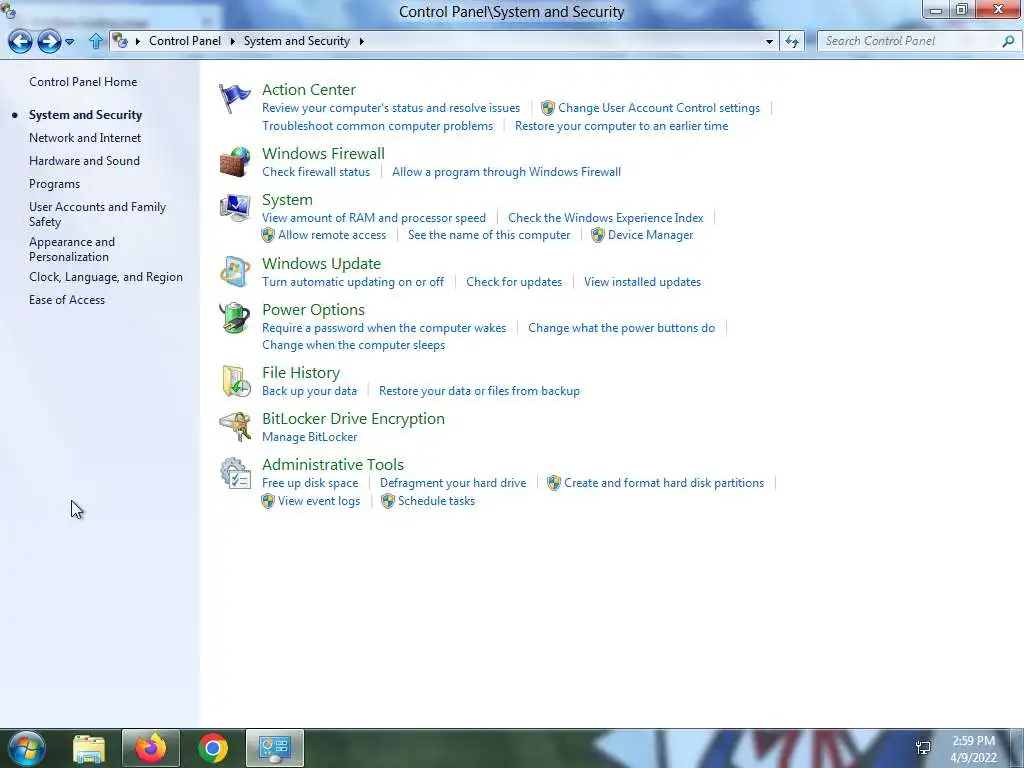Image resolution: width=1024 pixels, height=768 pixels.
Task: Click the search magnifier icon
Action: pyautogui.click(x=1008, y=41)
